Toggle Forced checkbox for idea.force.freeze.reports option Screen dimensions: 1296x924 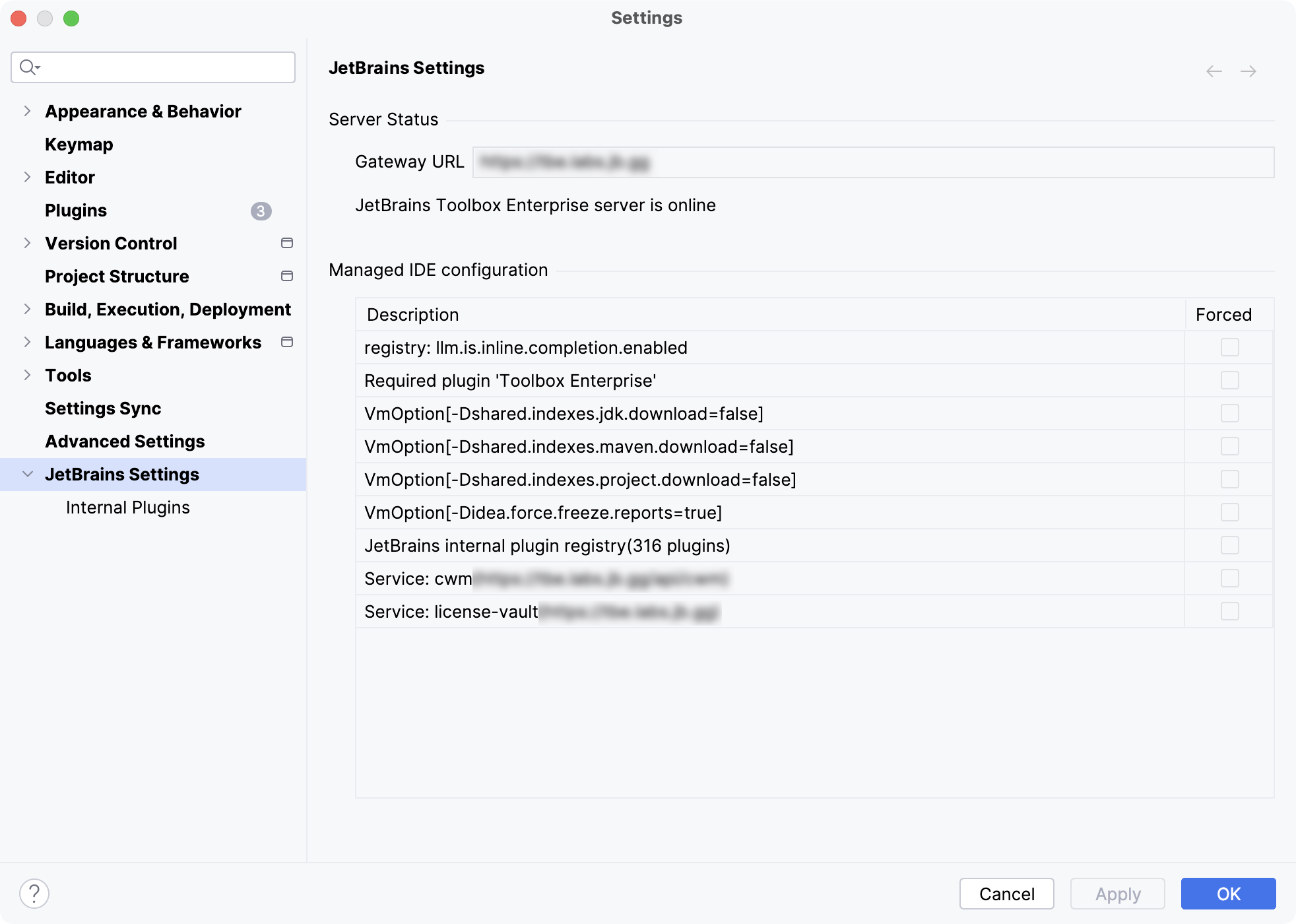click(1230, 512)
